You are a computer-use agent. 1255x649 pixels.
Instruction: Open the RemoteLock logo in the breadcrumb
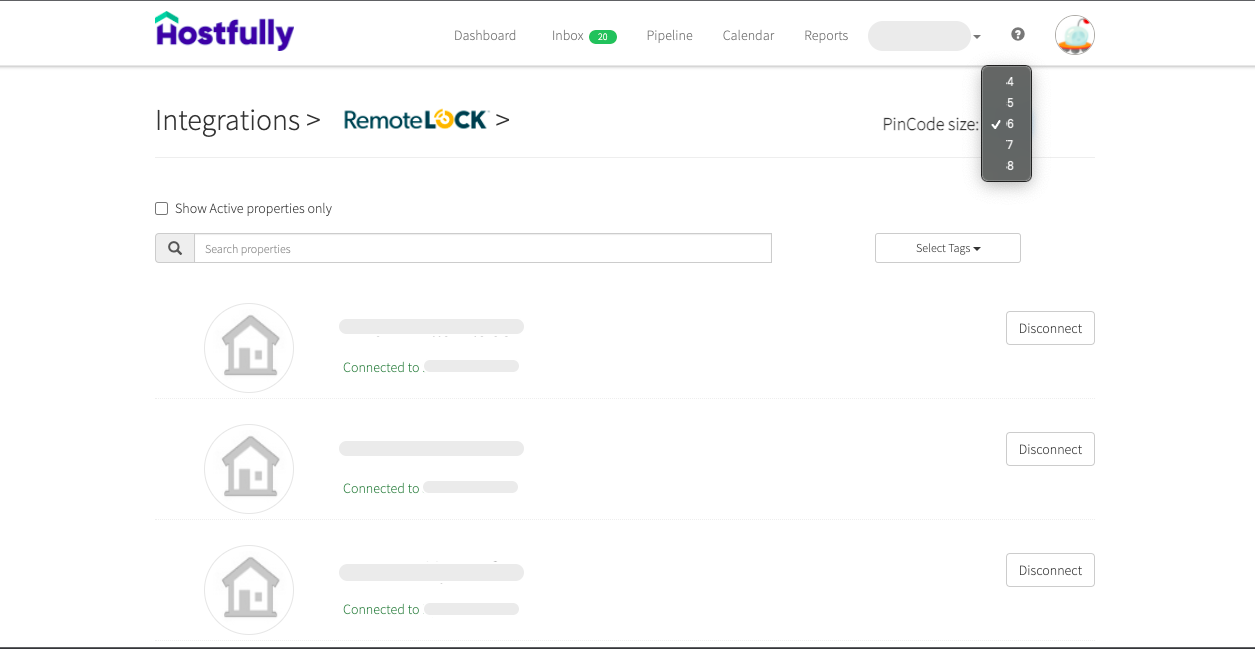[416, 119]
